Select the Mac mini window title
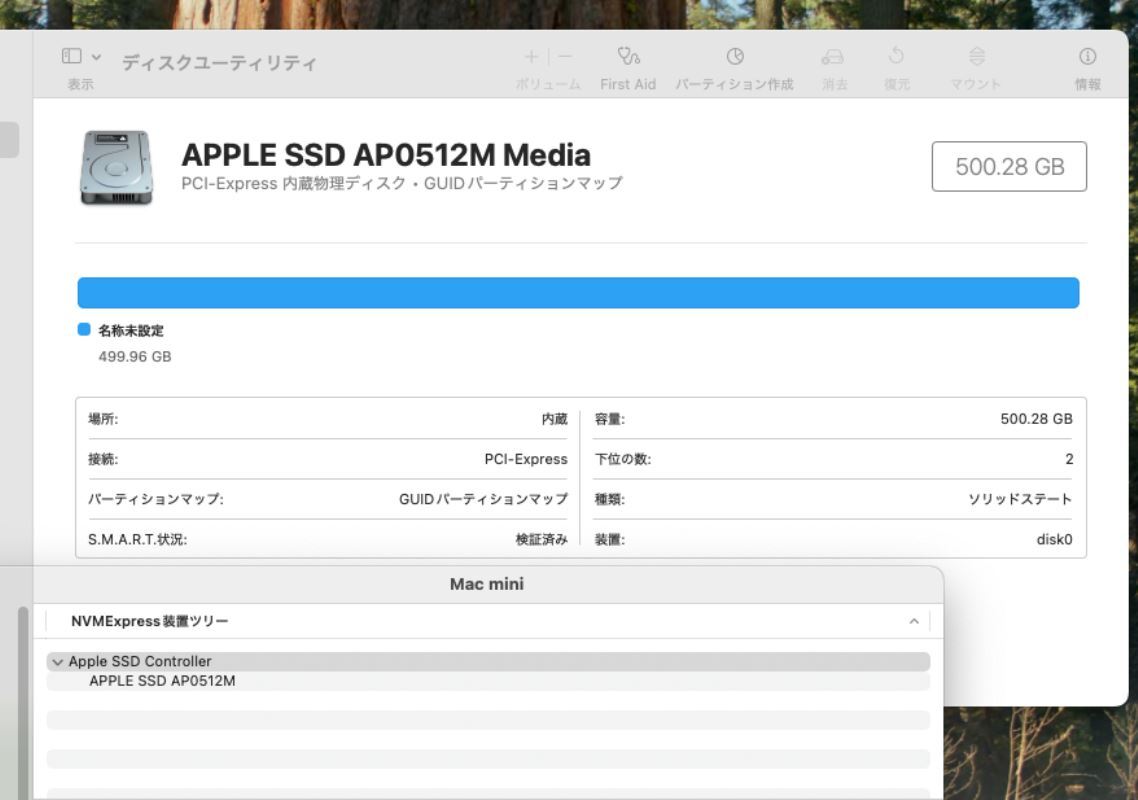Screen dimensions: 1138x800 click(x=486, y=584)
